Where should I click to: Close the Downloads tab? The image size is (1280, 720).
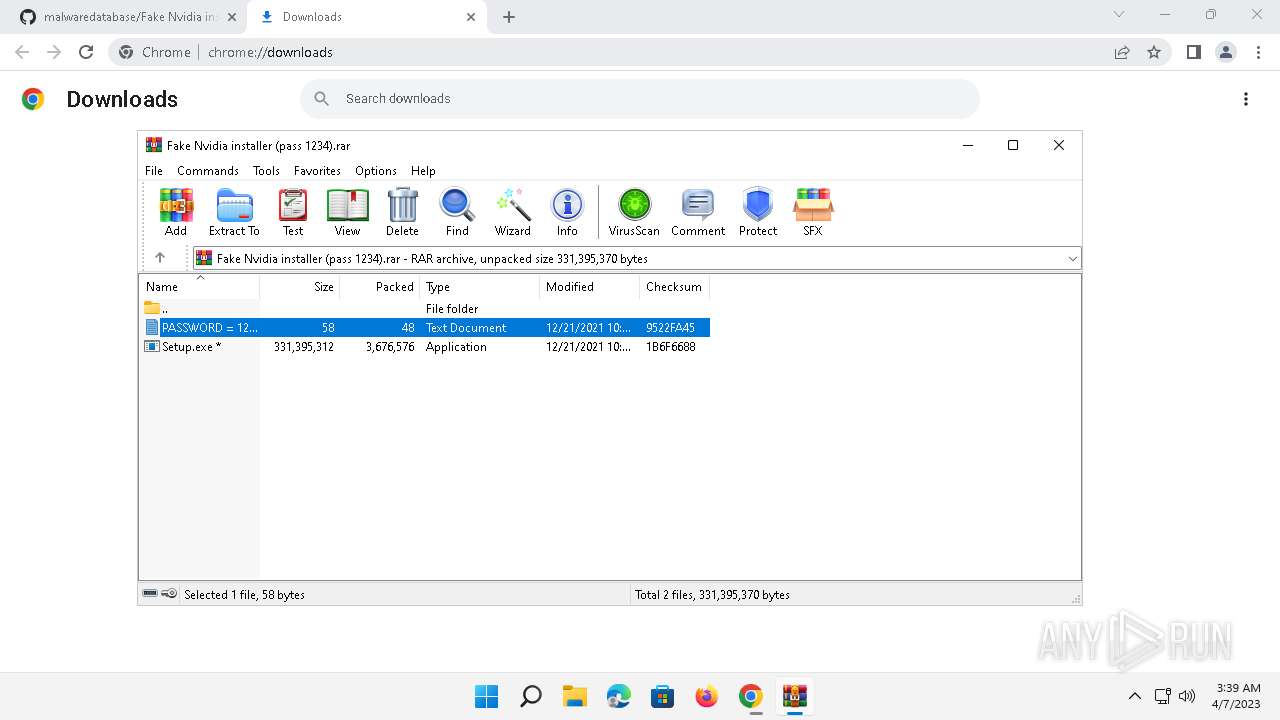[x=470, y=17]
